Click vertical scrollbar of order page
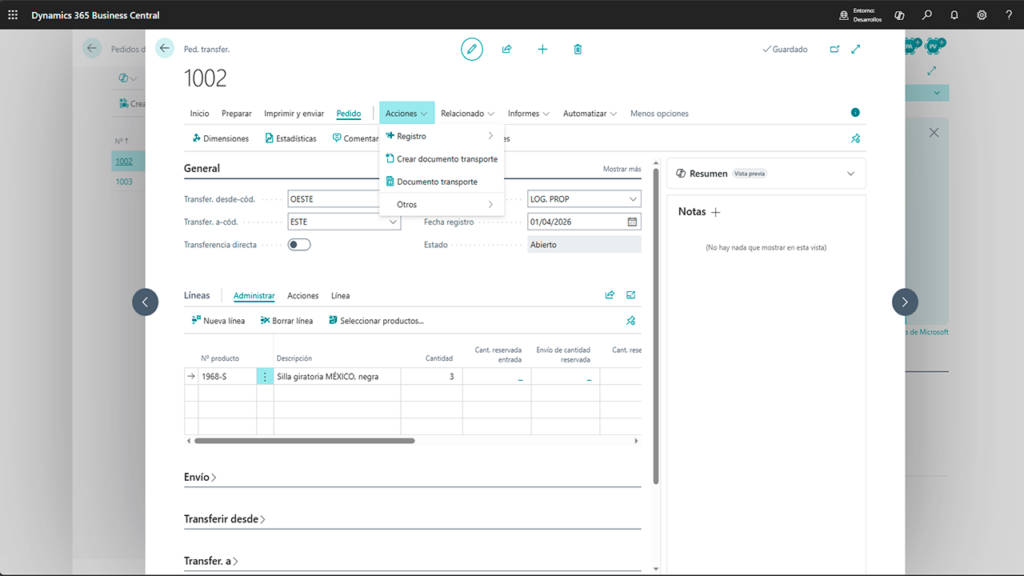The image size is (1024, 576). [656, 327]
